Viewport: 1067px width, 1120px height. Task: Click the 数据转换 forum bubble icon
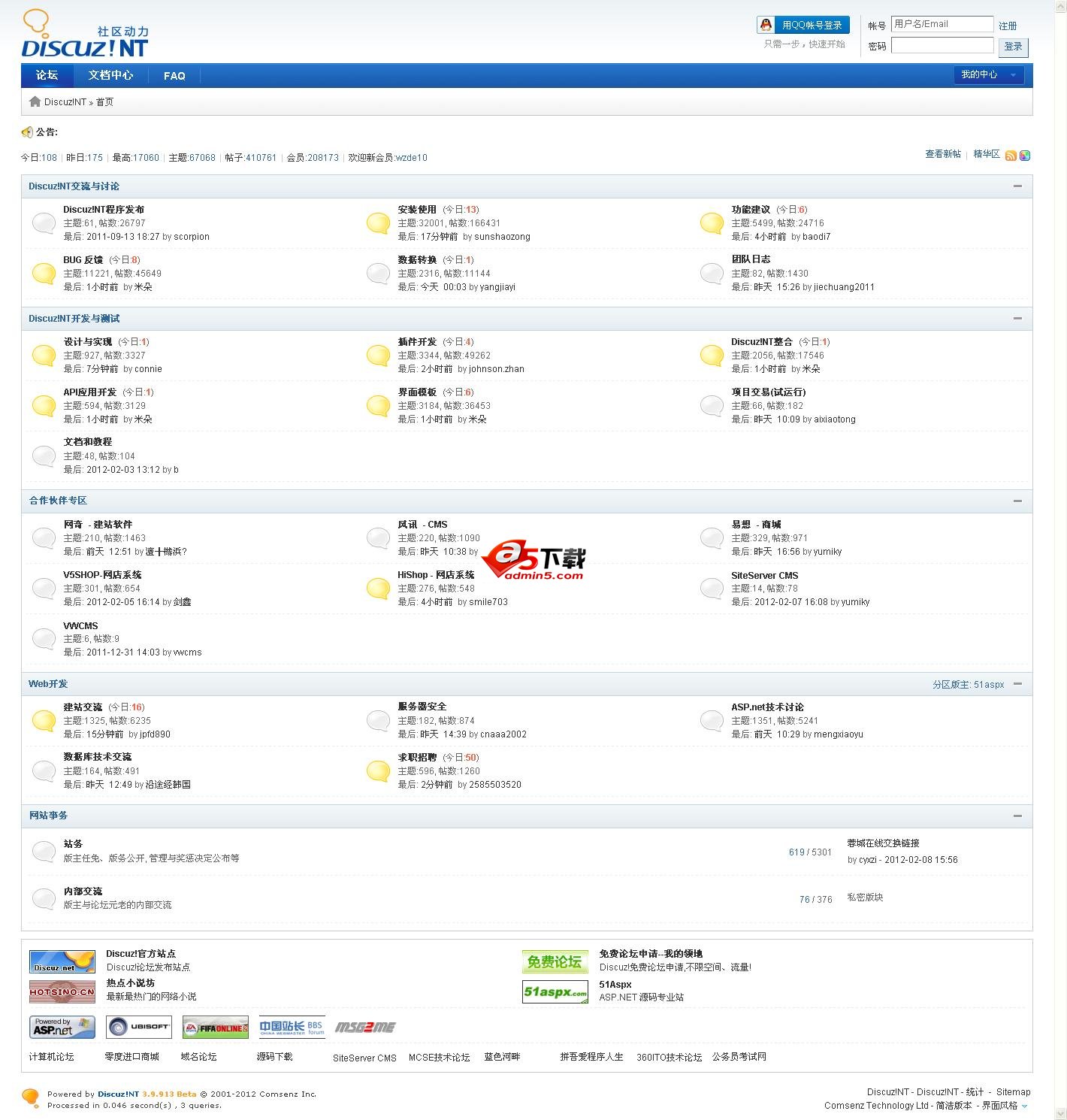(x=378, y=273)
